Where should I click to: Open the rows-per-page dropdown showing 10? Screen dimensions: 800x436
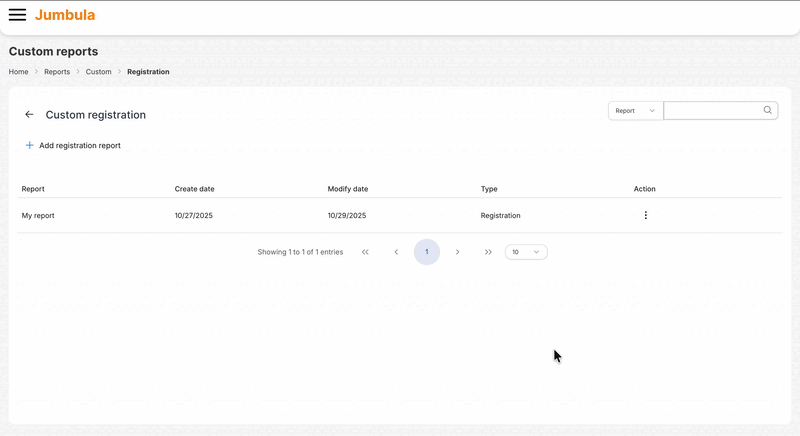526,252
